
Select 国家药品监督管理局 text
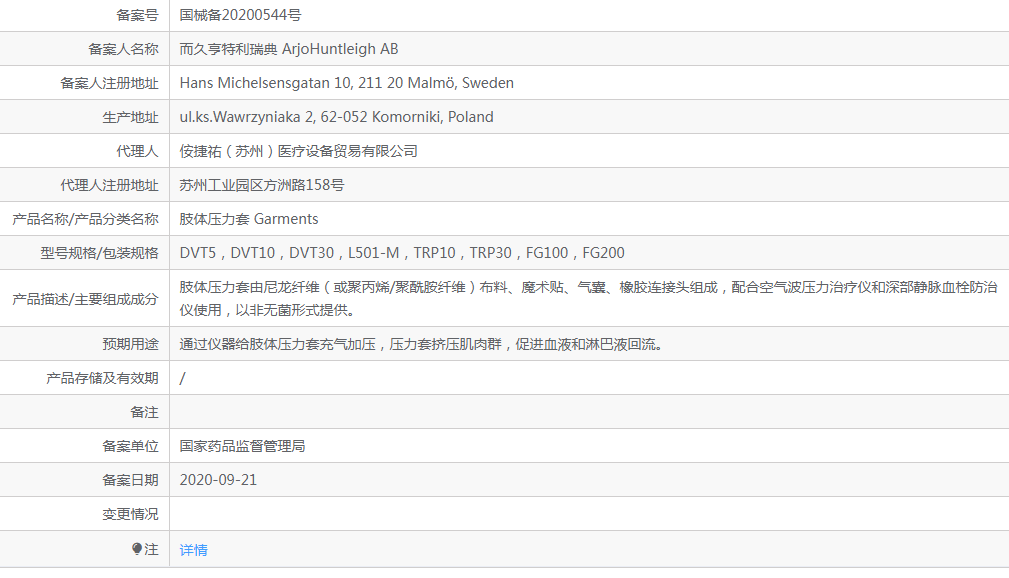coord(242,446)
